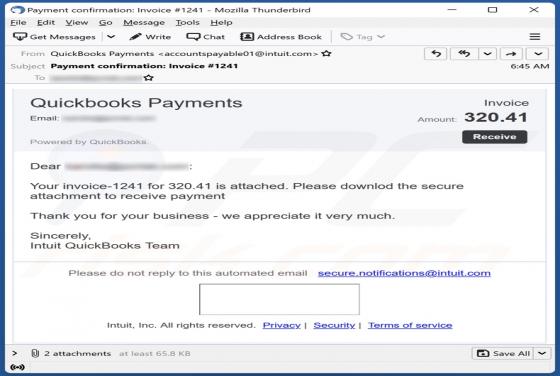Forward the message with the arrow icon
The image size is (560, 376).
(x=511, y=54)
